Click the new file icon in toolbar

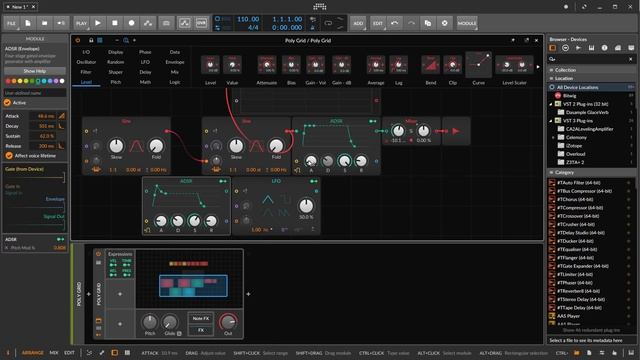pos(28,23)
